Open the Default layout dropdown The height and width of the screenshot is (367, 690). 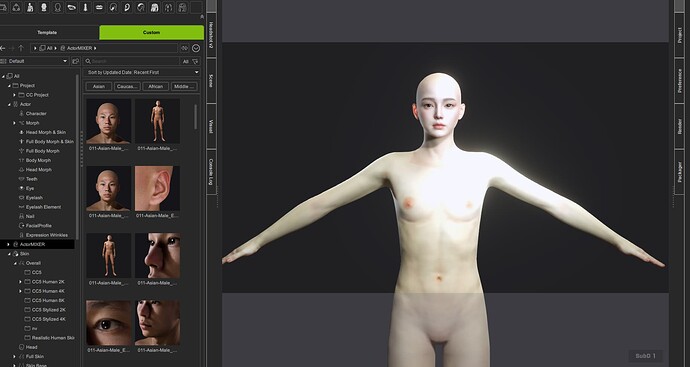pos(34,61)
